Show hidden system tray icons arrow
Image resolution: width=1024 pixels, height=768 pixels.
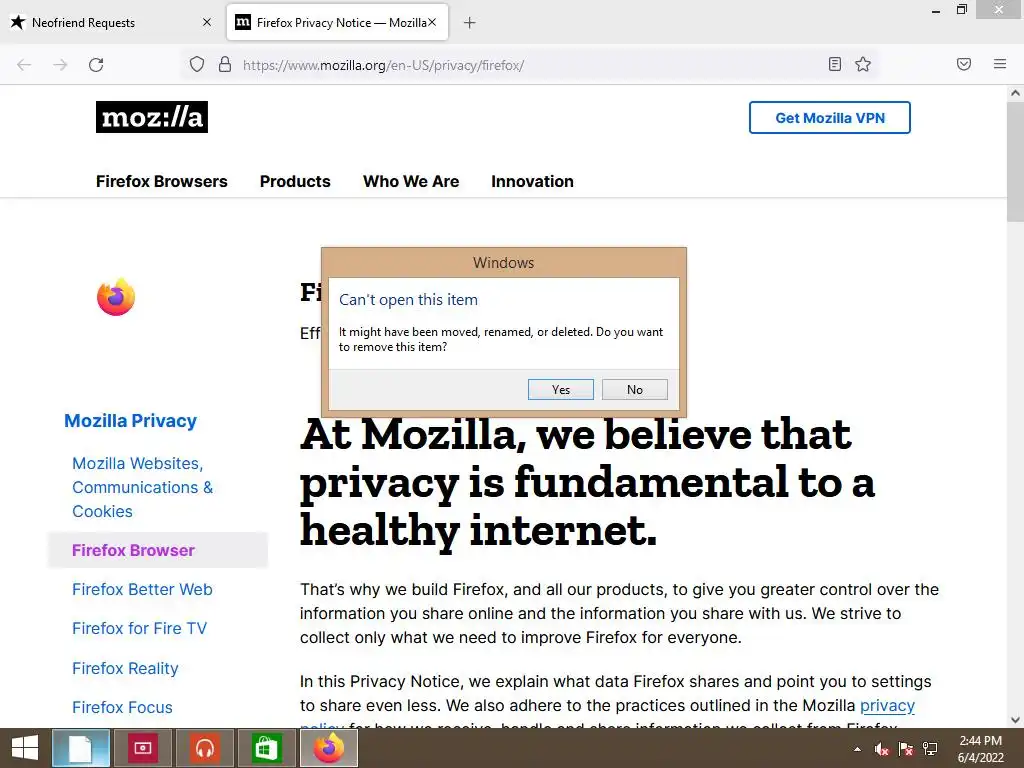857,750
